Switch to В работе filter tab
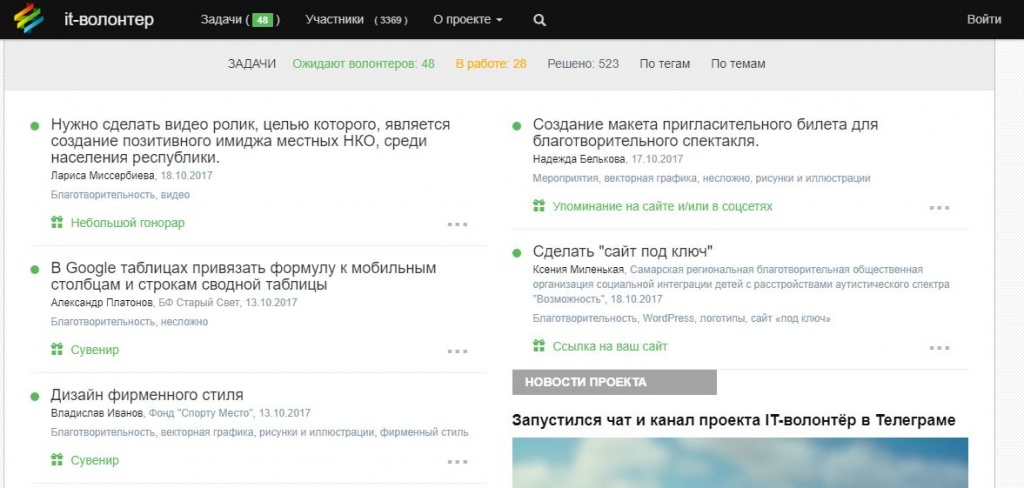This screenshot has width=1024, height=488. [490, 64]
